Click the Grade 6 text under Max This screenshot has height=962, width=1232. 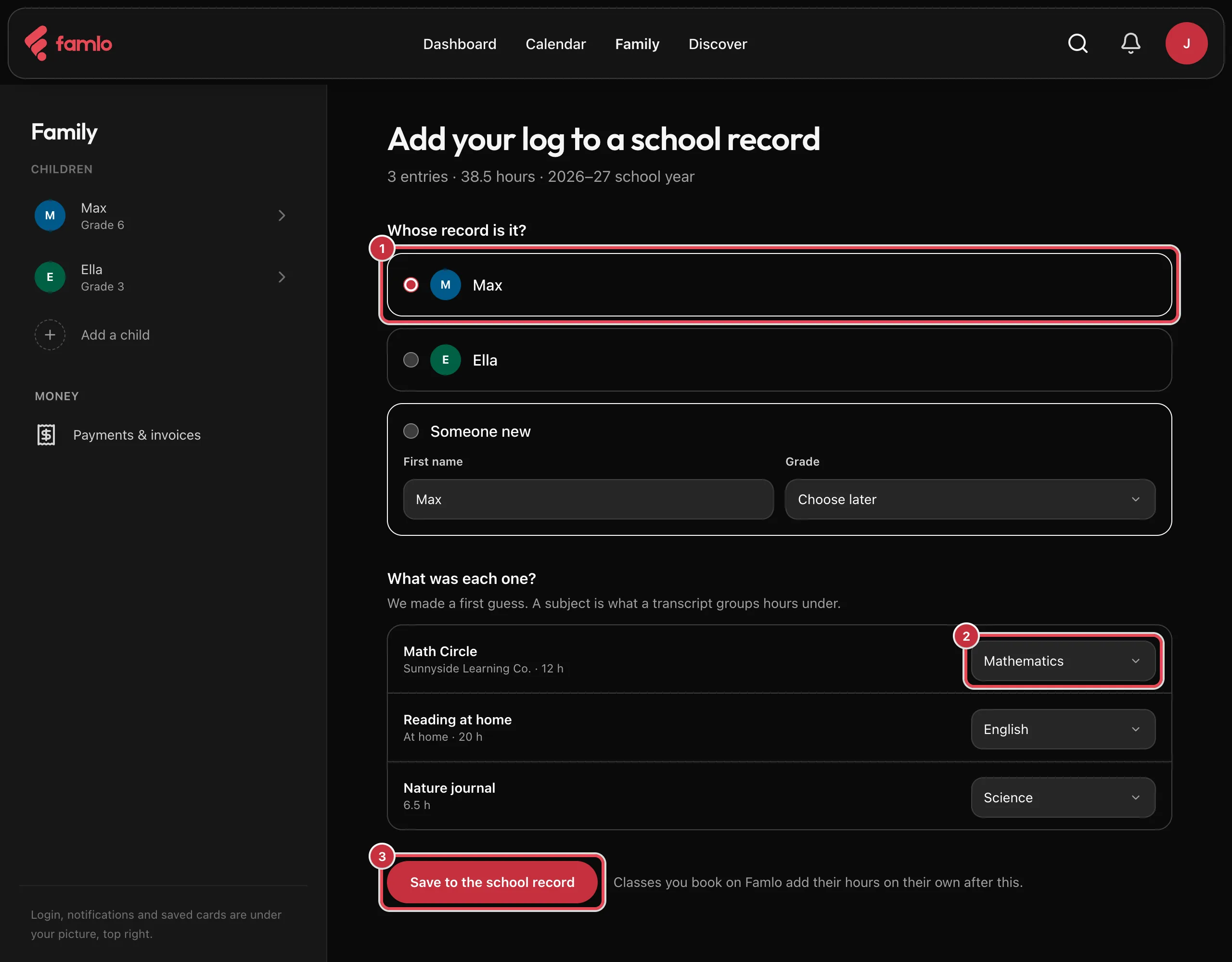pyautogui.click(x=102, y=225)
